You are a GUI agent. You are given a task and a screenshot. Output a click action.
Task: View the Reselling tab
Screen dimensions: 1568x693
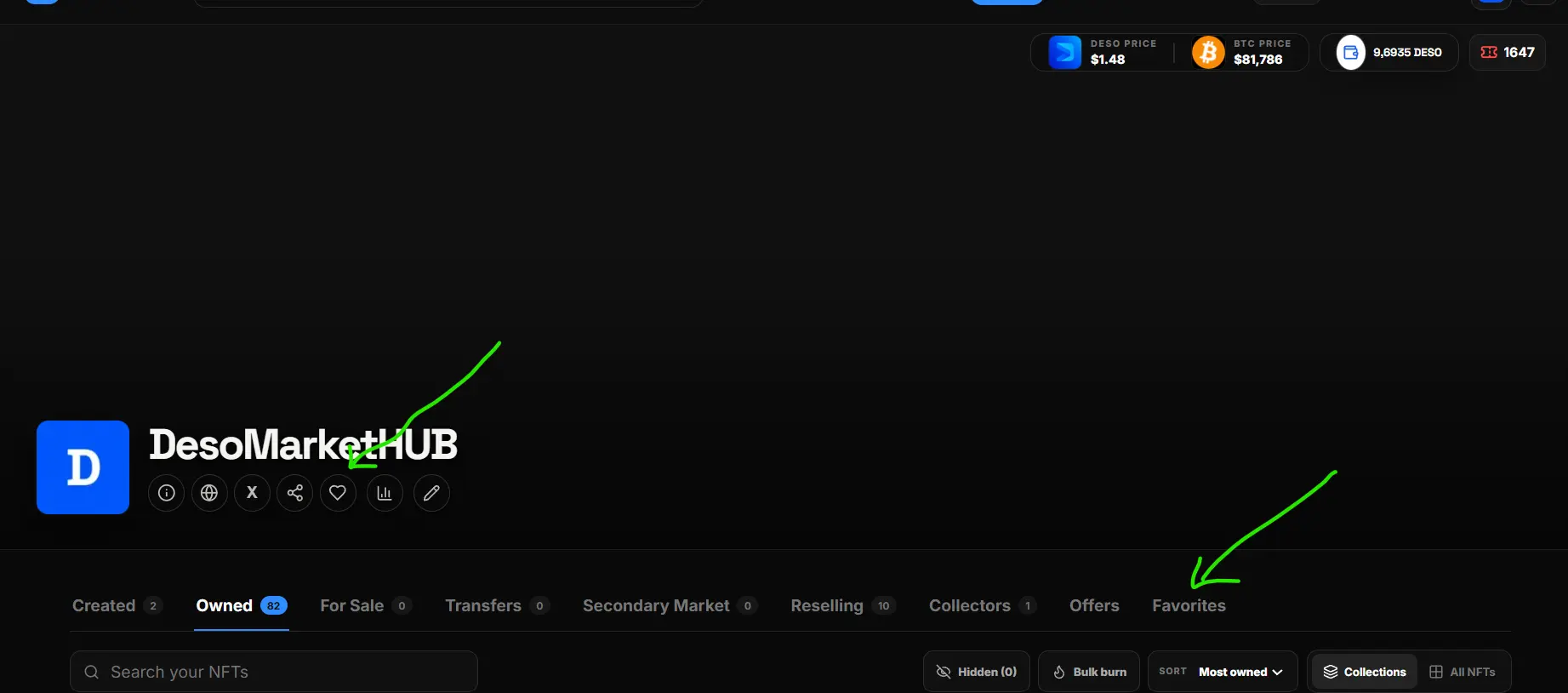click(x=843, y=605)
